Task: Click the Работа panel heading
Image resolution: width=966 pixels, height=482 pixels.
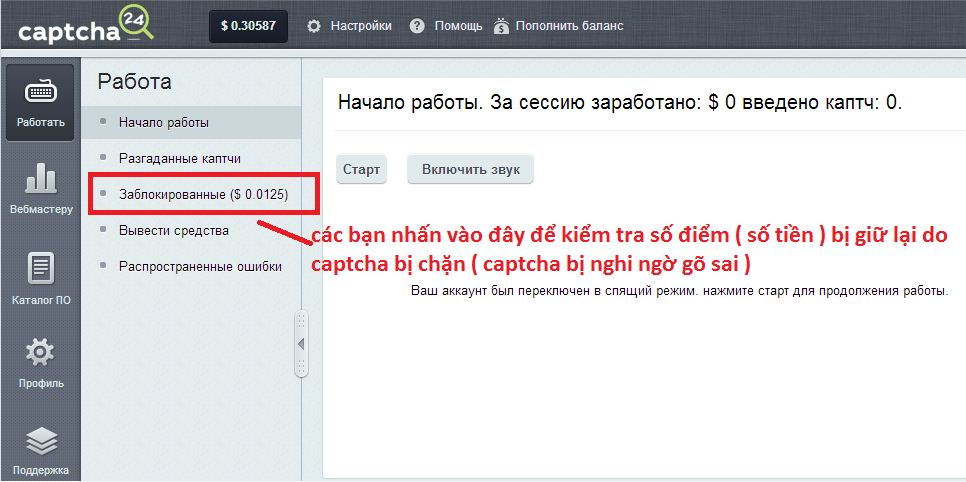Action: pyautogui.click(x=134, y=81)
